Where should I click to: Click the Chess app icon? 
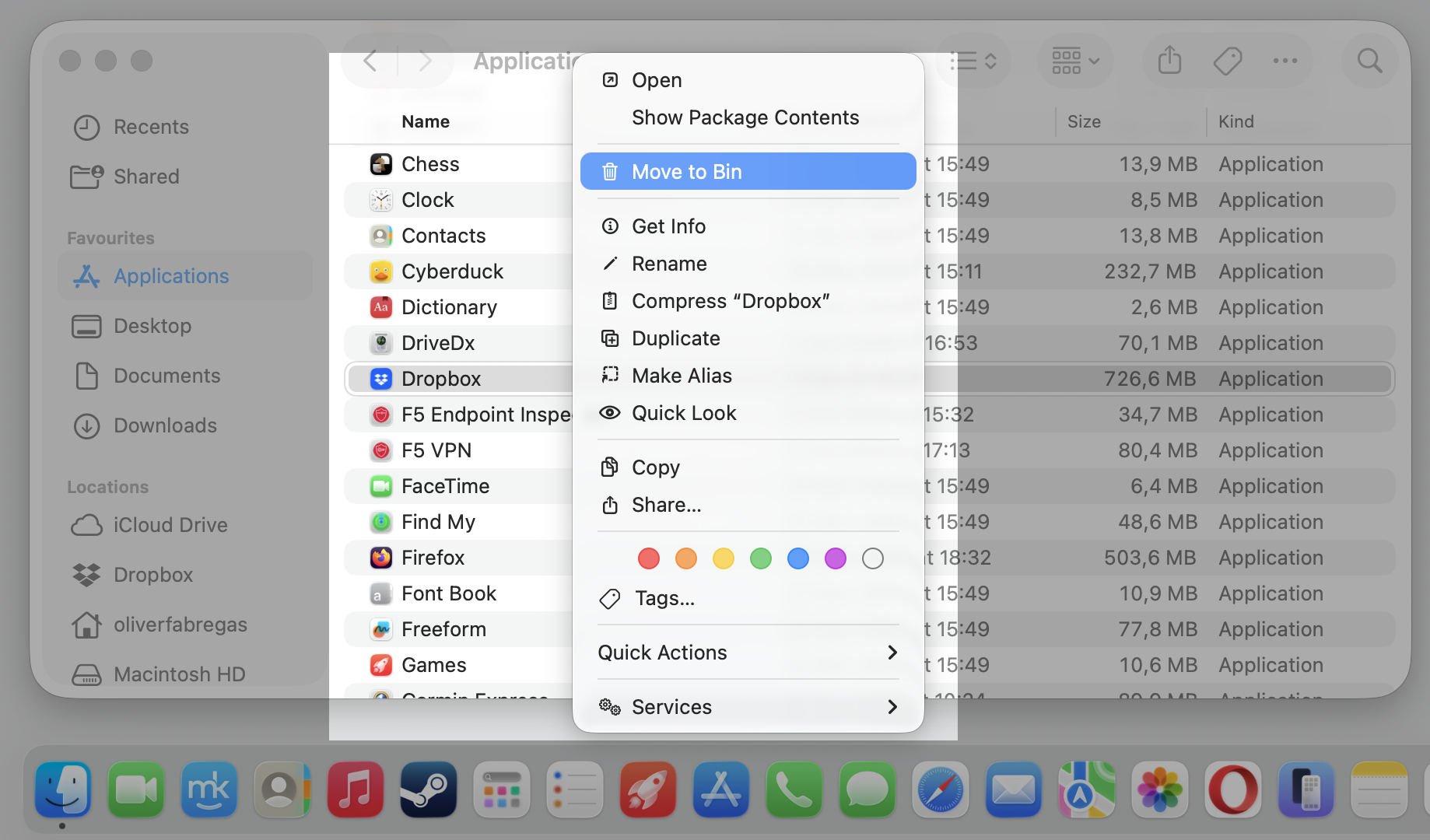[381, 164]
